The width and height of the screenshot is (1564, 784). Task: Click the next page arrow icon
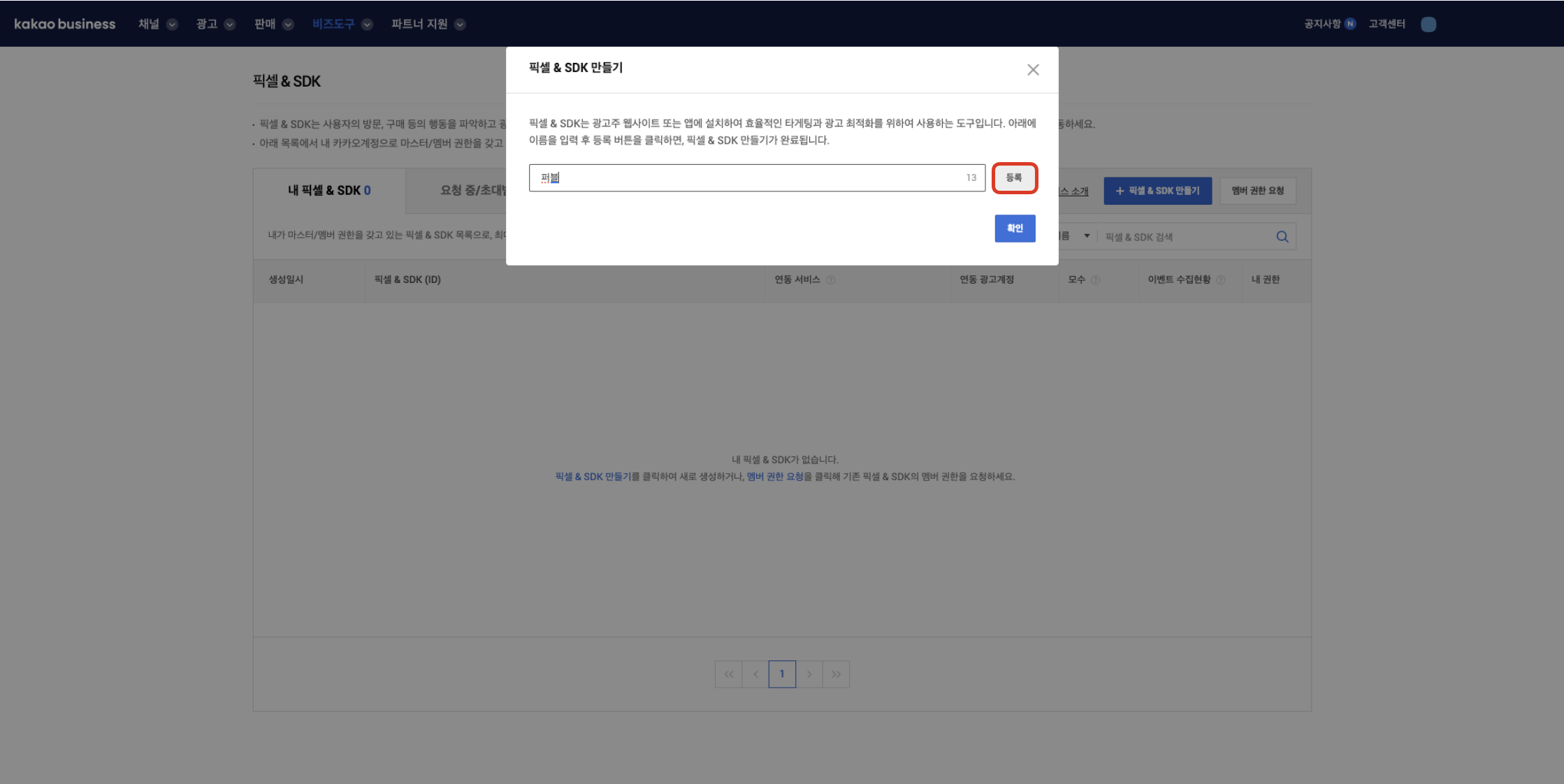(810, 674)
